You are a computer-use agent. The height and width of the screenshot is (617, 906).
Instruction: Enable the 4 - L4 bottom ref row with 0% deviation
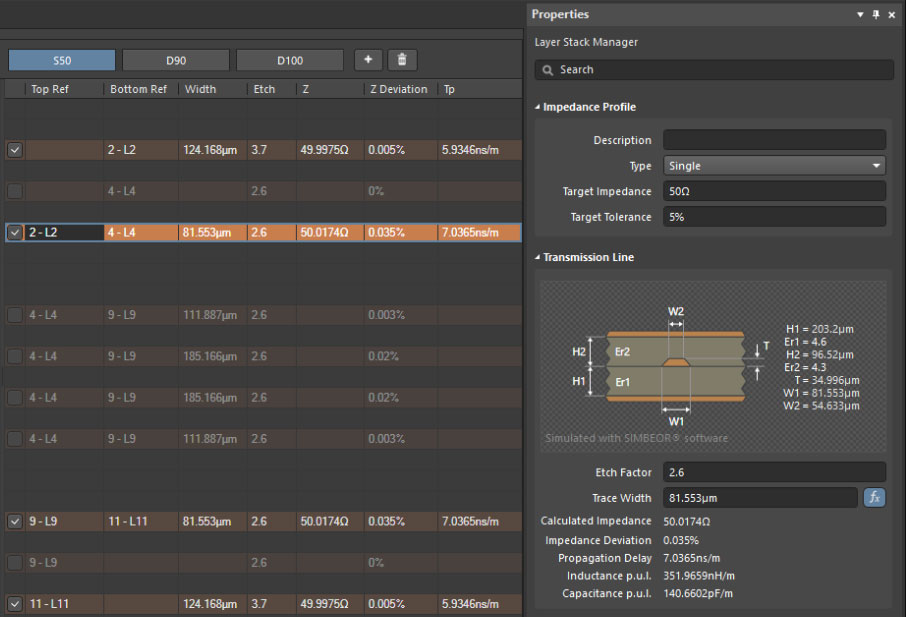click(15, 191)
